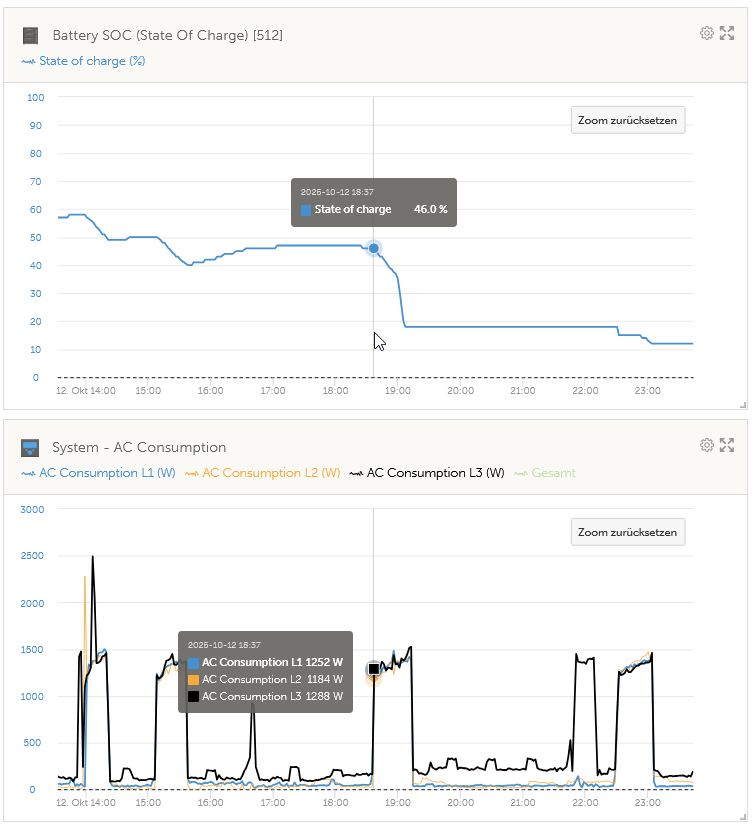Click resize handle of AC Consumption widget

pos(743,818)
